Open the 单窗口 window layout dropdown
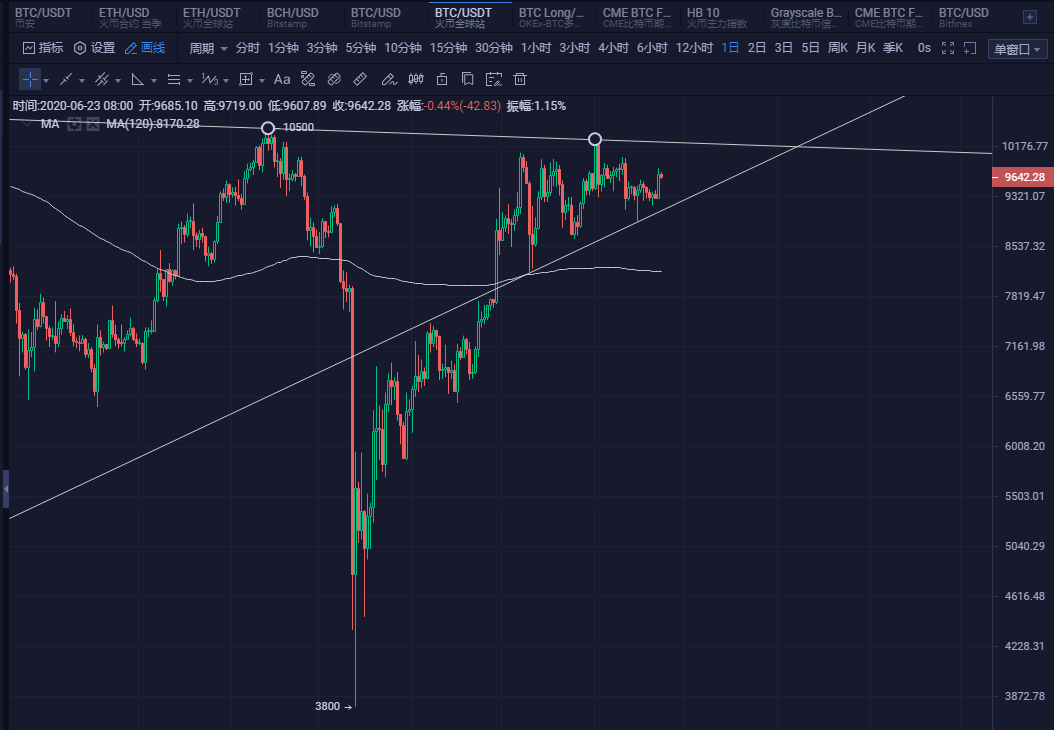The height and width of the screenshot is (730, 1054). pyautogui.click(x=1018, y=49)
